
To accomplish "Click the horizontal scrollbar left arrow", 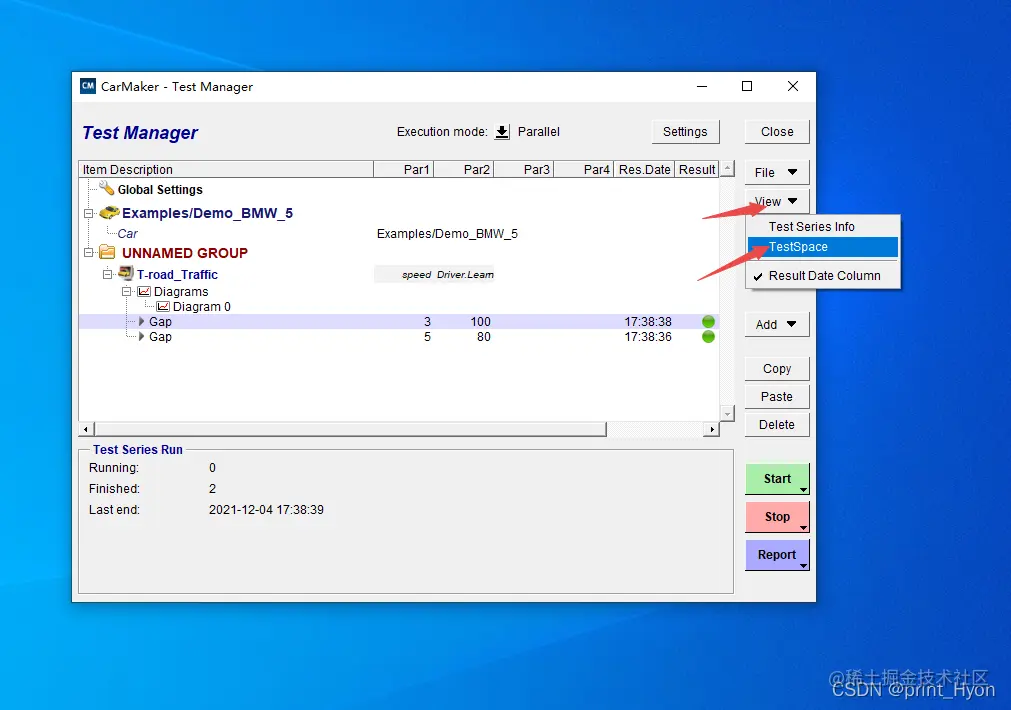I will tap(86, 429).
